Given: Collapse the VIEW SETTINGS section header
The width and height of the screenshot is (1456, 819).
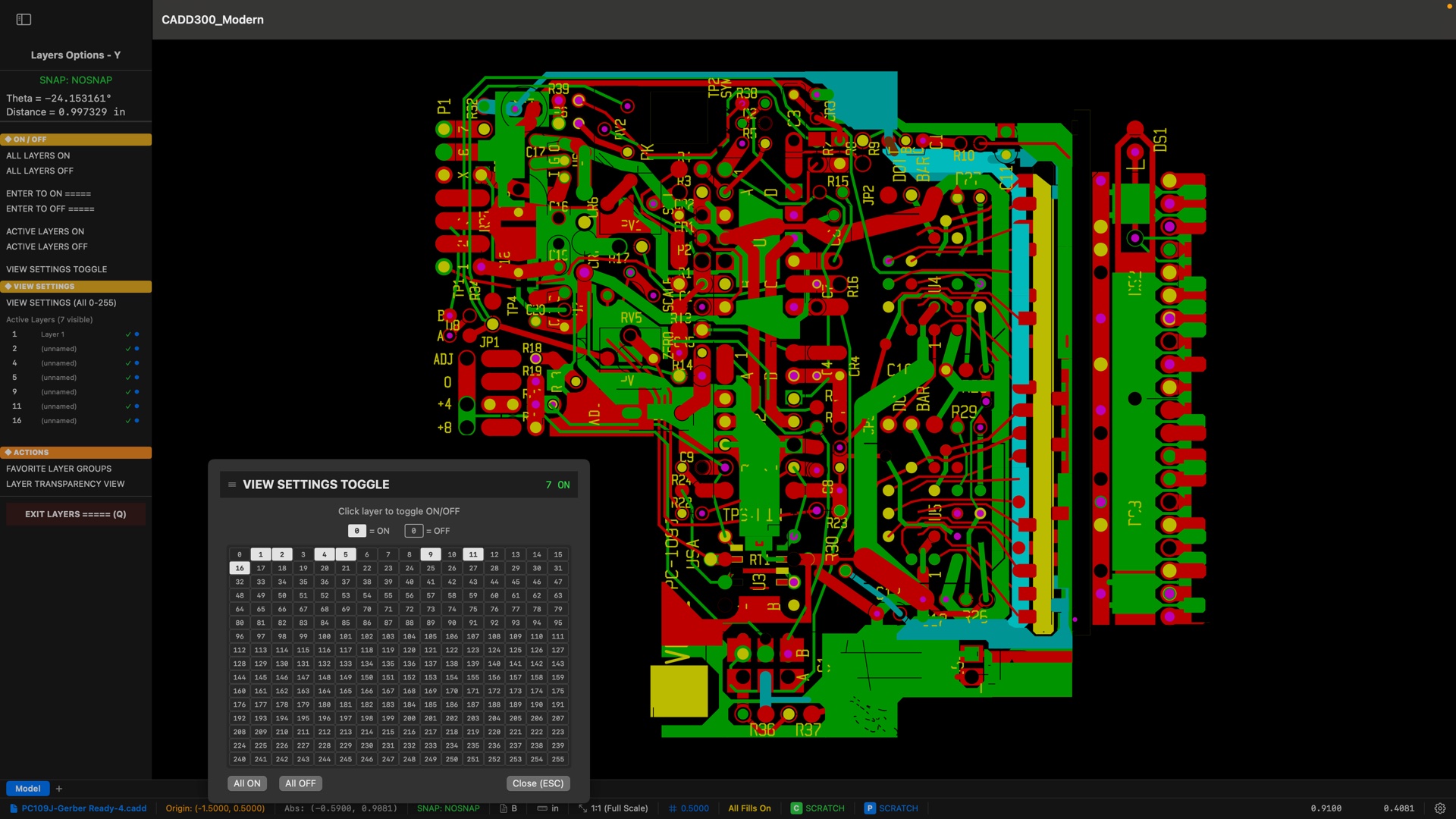Looking at the screenshot, I should [x=76, y=287].
